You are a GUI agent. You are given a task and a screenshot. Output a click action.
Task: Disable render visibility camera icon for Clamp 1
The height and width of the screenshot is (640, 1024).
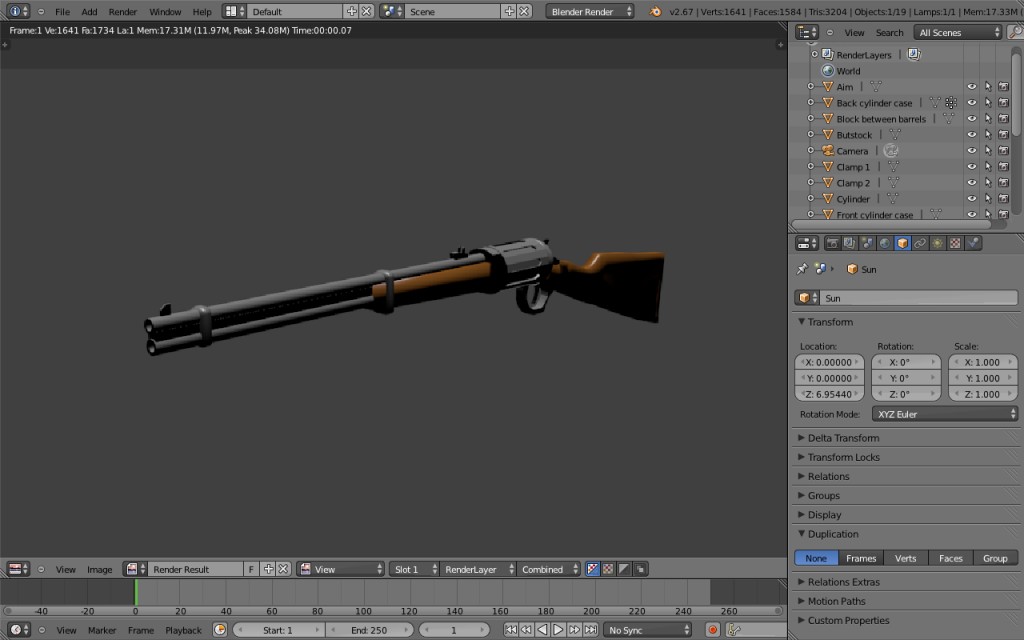click(x=1003, y=167)
